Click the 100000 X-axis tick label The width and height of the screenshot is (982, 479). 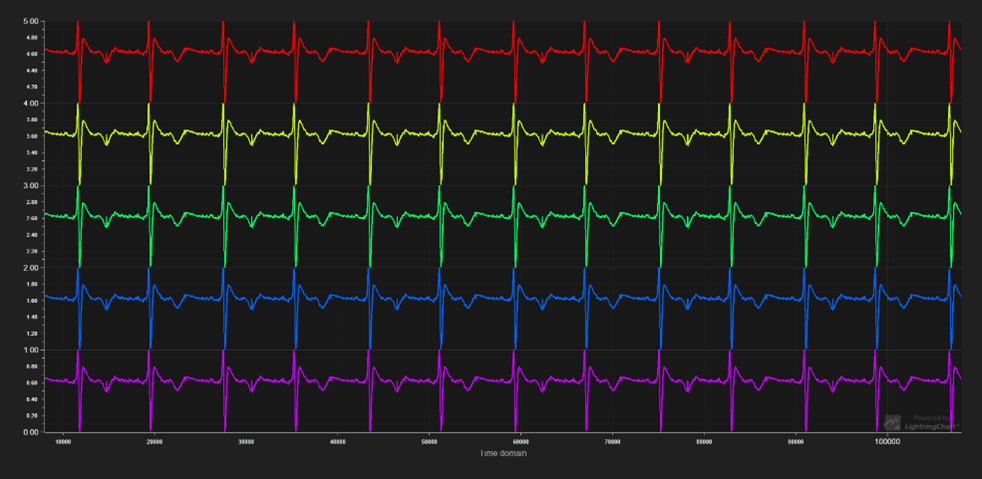pos(887,441)
